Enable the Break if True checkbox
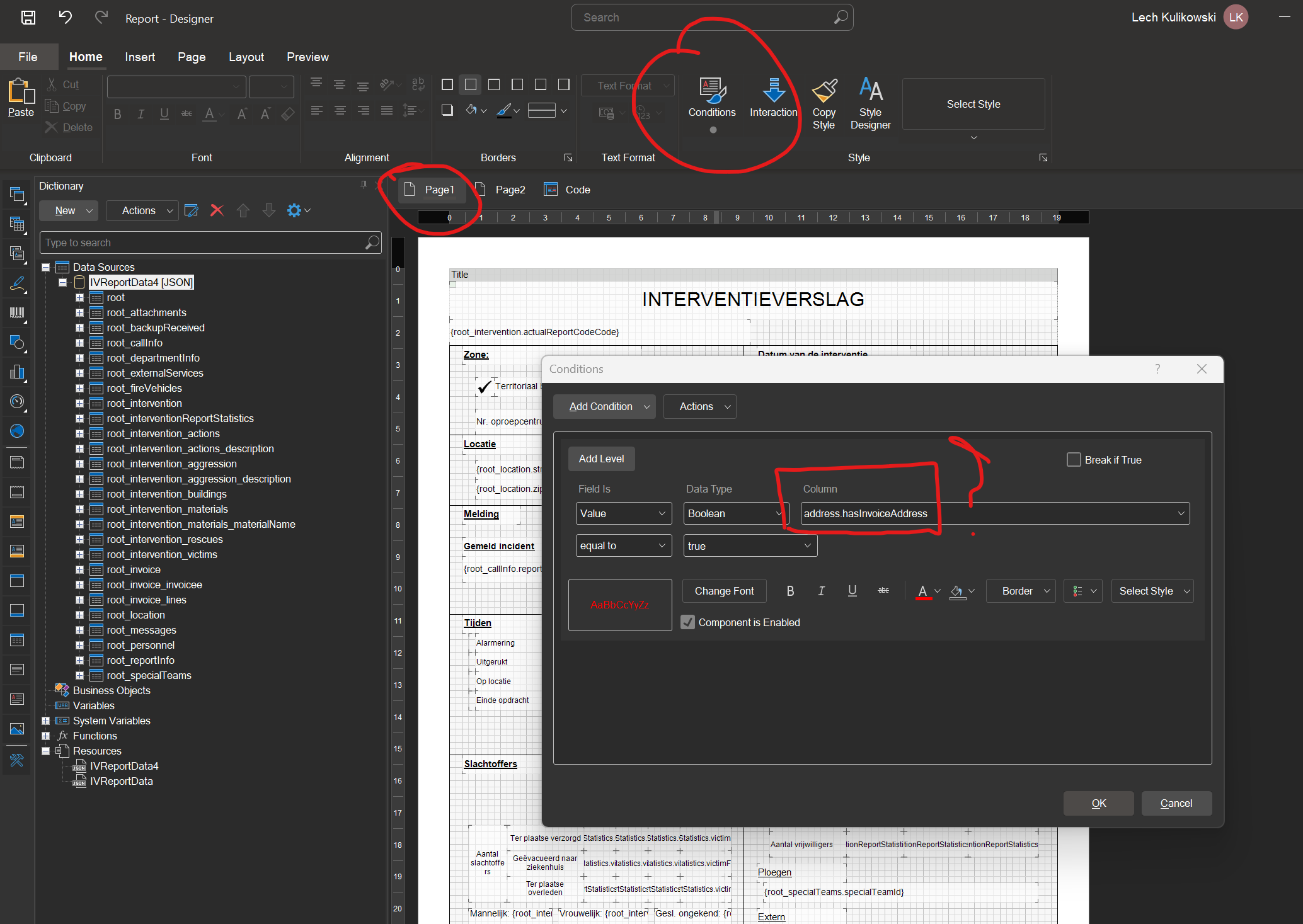This screenshot has height=924, width=1303. pos(1074,460)
